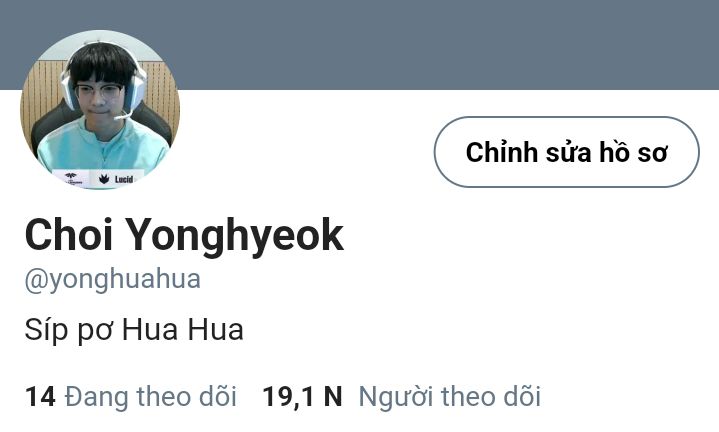This screenshot has width=719, height=432.
Task: Click the number 14 following count
Action: (x=40, y=396)
